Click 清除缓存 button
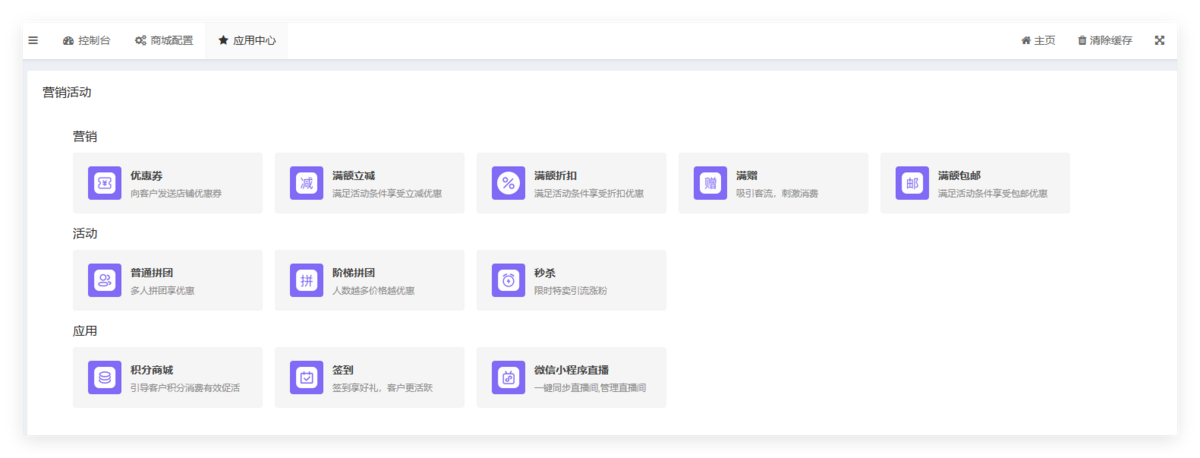Viewport: 1200px width, 458px height. (x=1105, y=41)
